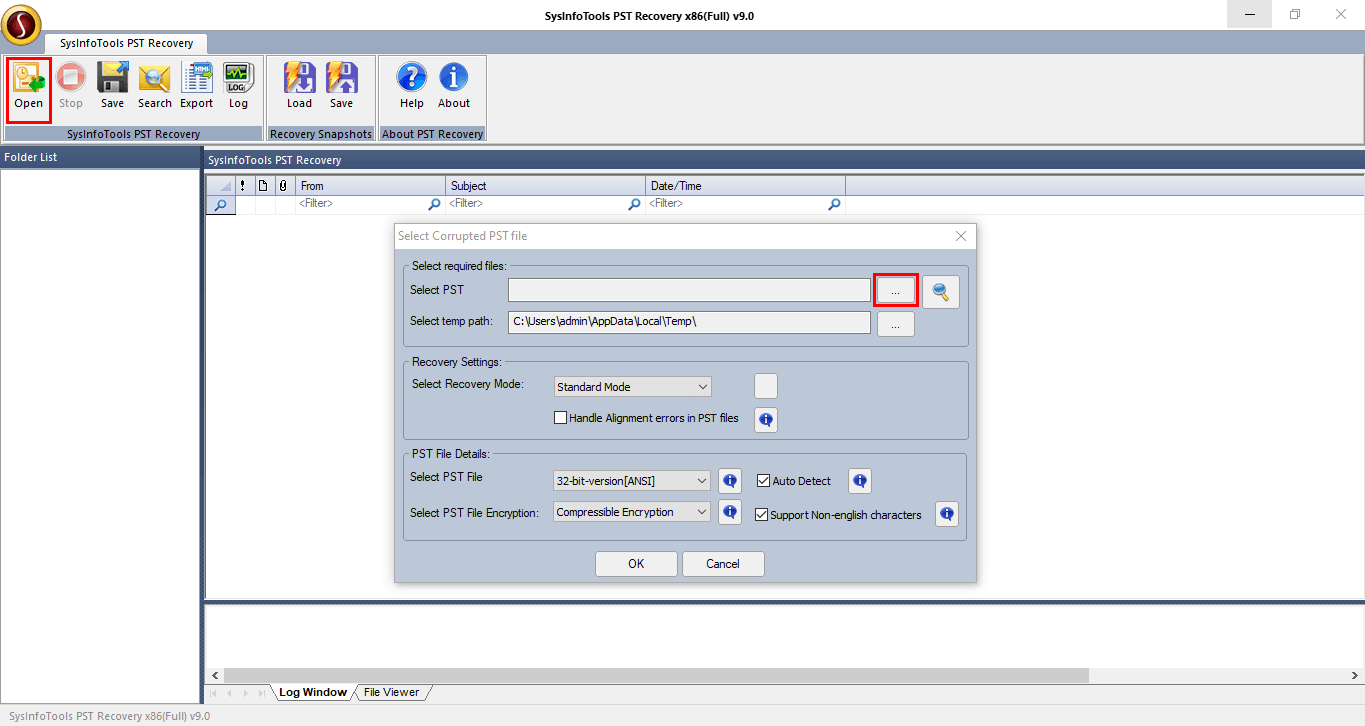This screenshot has height=726, width=1365.
Task: Click the Stop recovery icon
Action: (71, 86)
